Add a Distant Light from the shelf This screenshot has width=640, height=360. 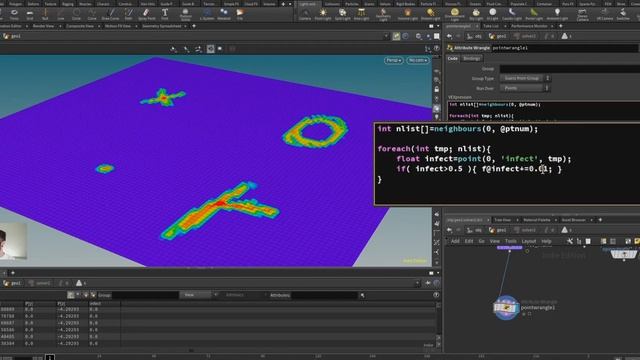[430, 14]
